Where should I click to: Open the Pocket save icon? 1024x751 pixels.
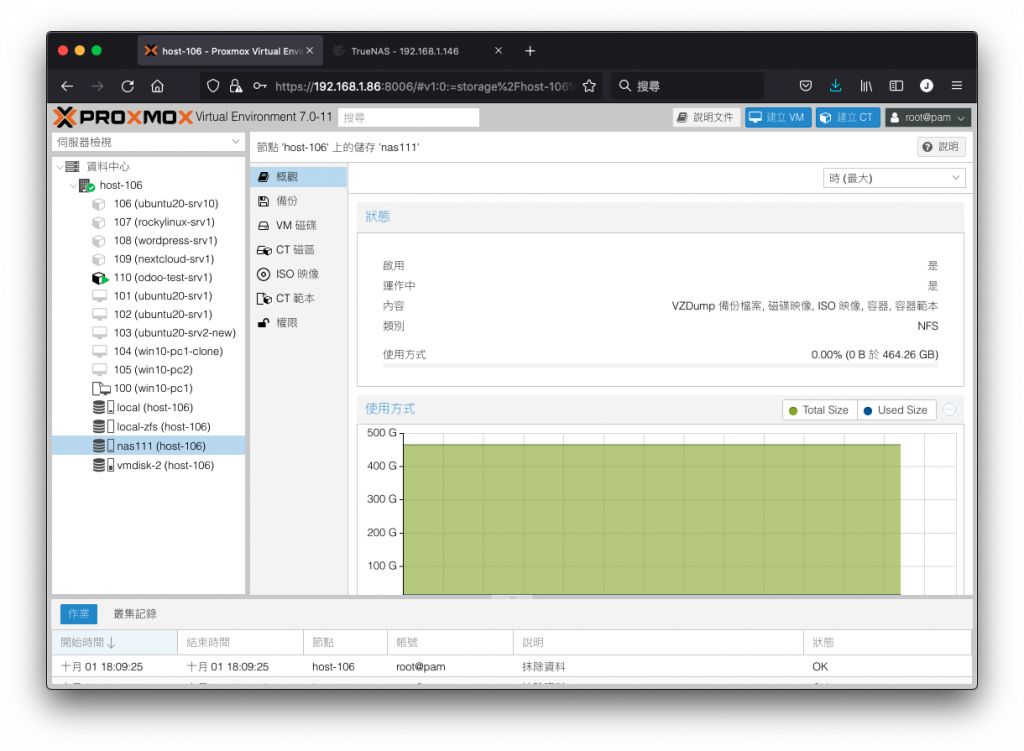[x=806, y=86]
